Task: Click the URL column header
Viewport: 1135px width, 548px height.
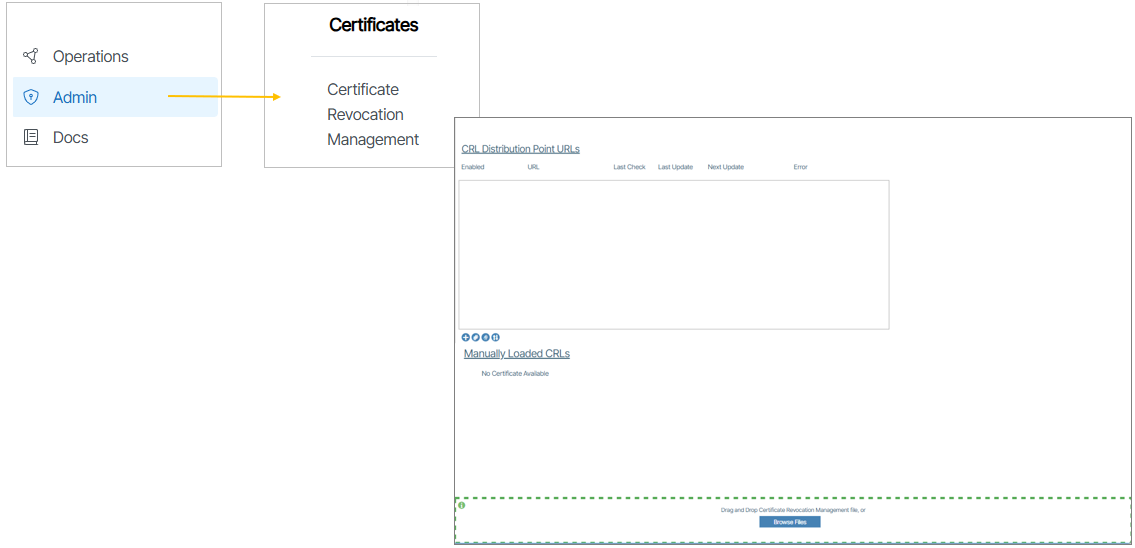Action: [x=533, y=167]
